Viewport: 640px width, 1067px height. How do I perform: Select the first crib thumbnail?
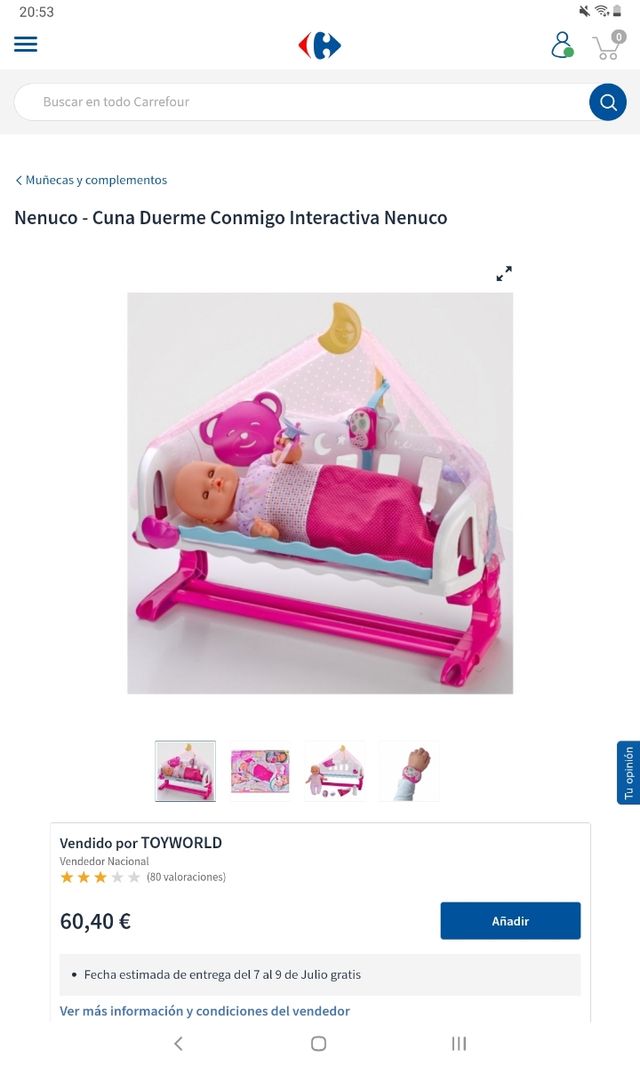[x=185, y=771]
